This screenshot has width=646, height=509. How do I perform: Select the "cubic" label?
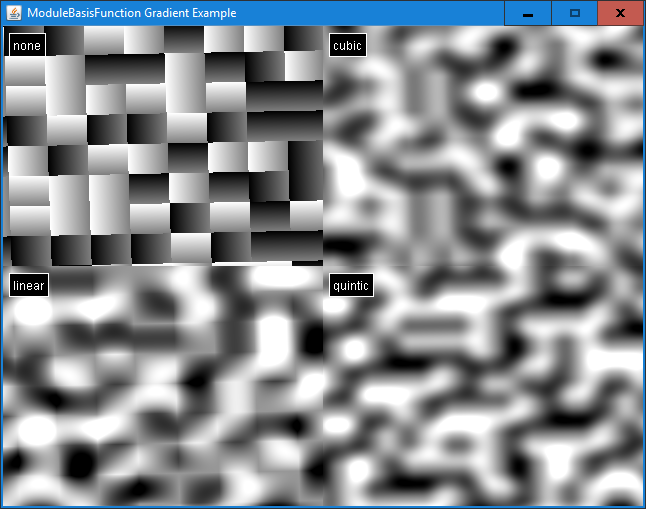click(347, 45)
